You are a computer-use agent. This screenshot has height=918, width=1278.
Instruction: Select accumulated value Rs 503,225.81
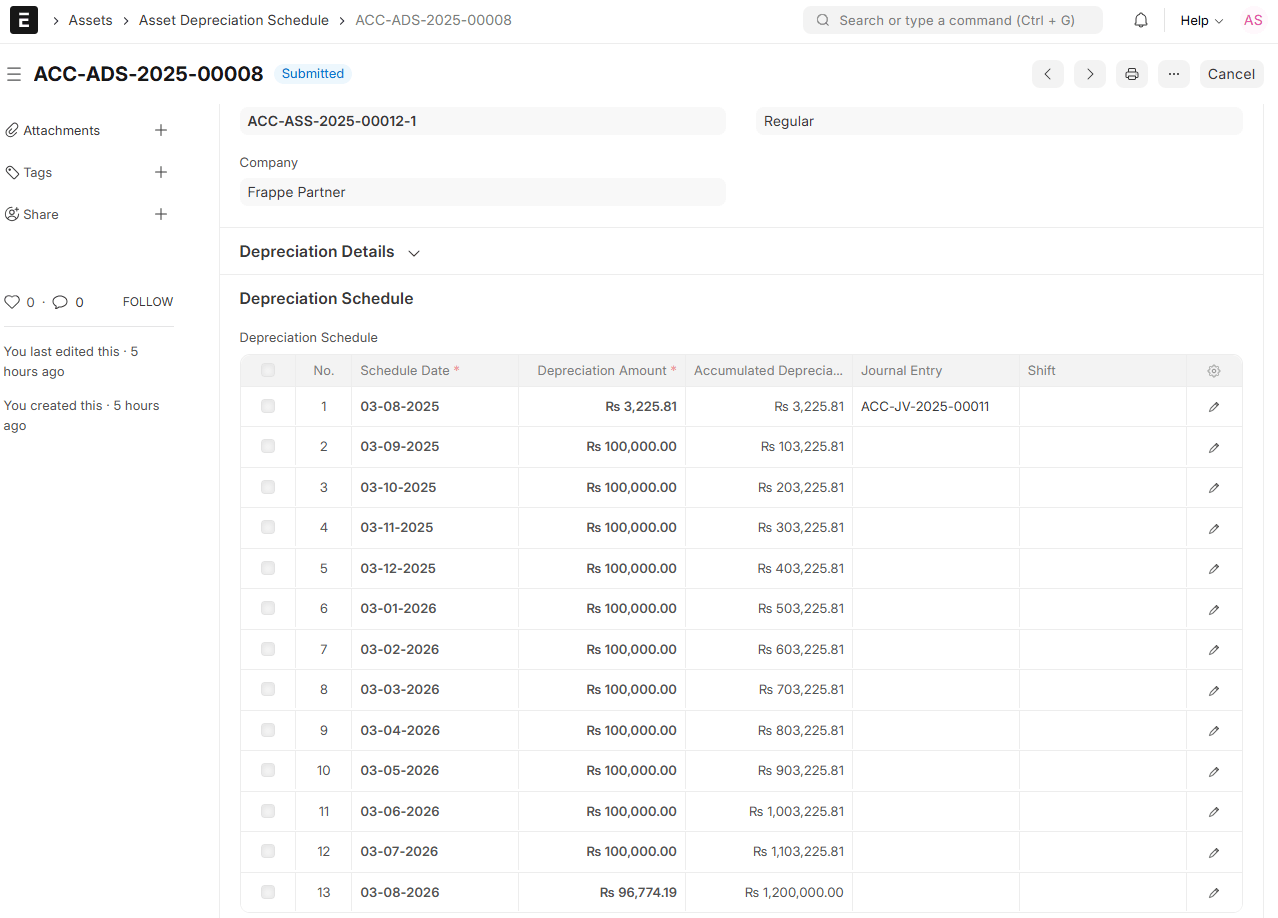click(801, 609)
